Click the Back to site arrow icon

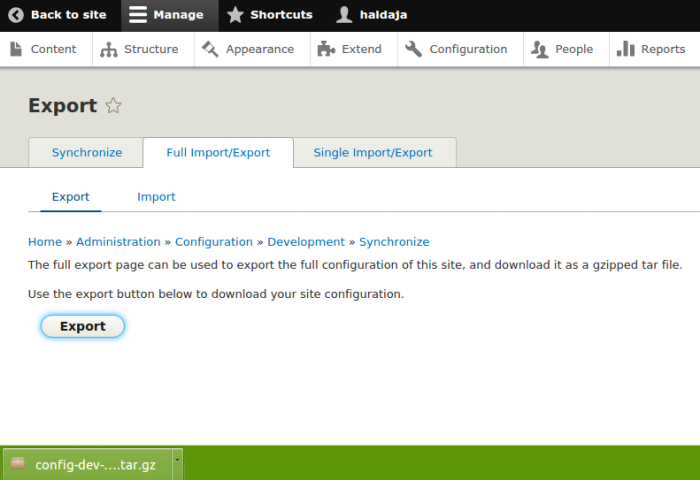16,15
